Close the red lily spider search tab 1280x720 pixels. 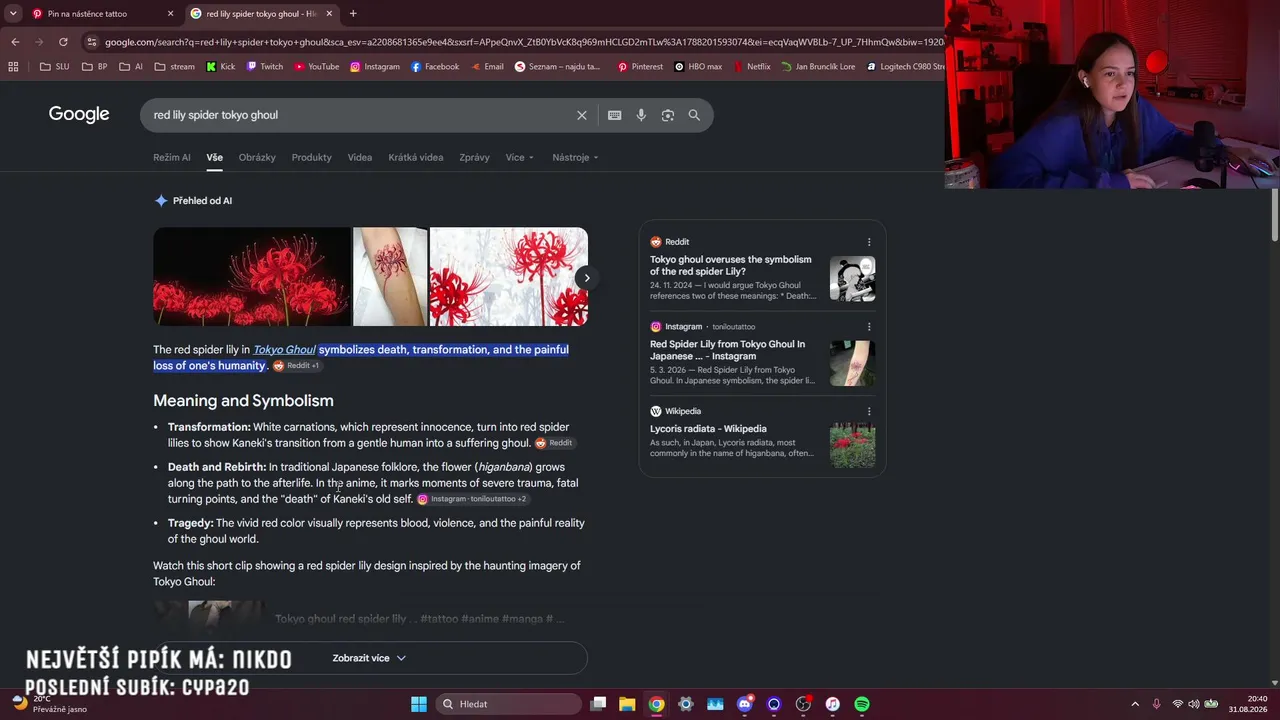click(329, 14)
